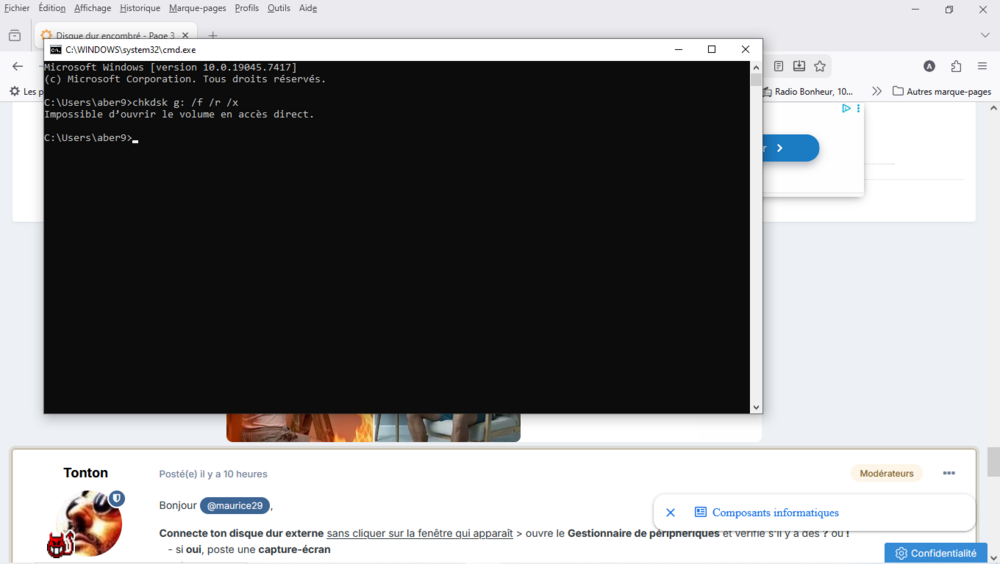Show more bookmarks with the double chevron
This screenshot has height=564, width=1000.
point(877,91)
